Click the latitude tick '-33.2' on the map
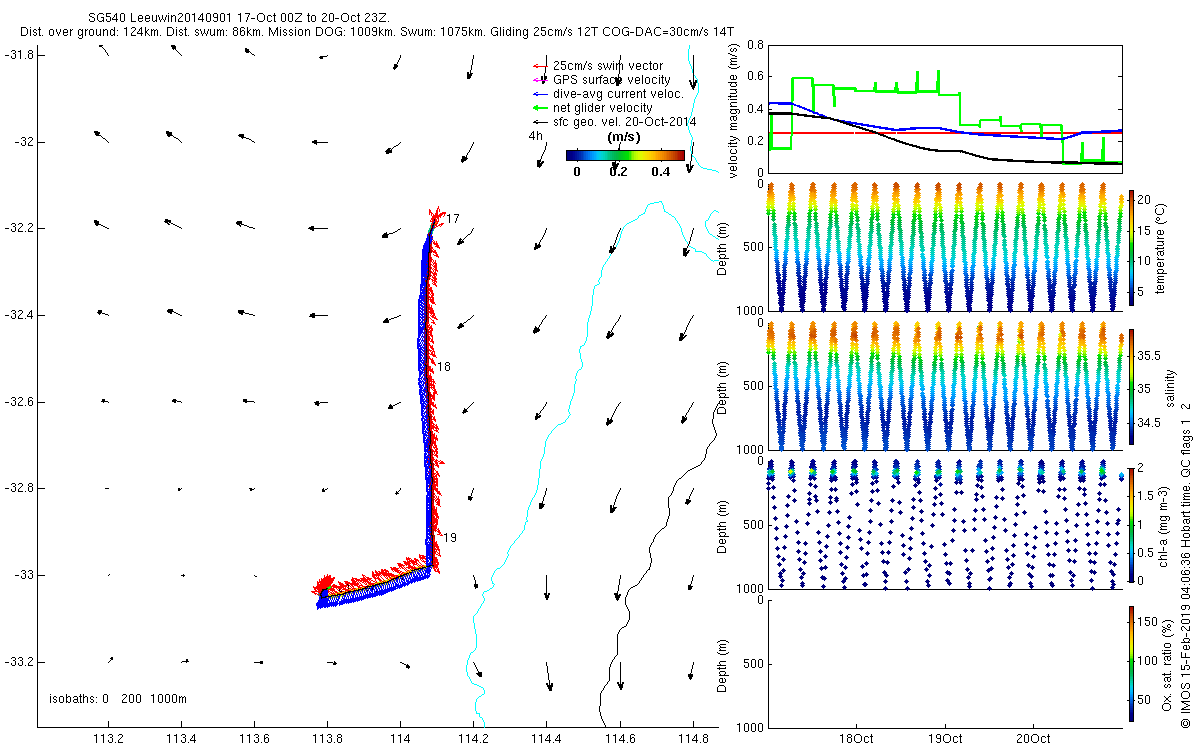The width and height of the screenshot is (1200, 750). click(20, 662)
